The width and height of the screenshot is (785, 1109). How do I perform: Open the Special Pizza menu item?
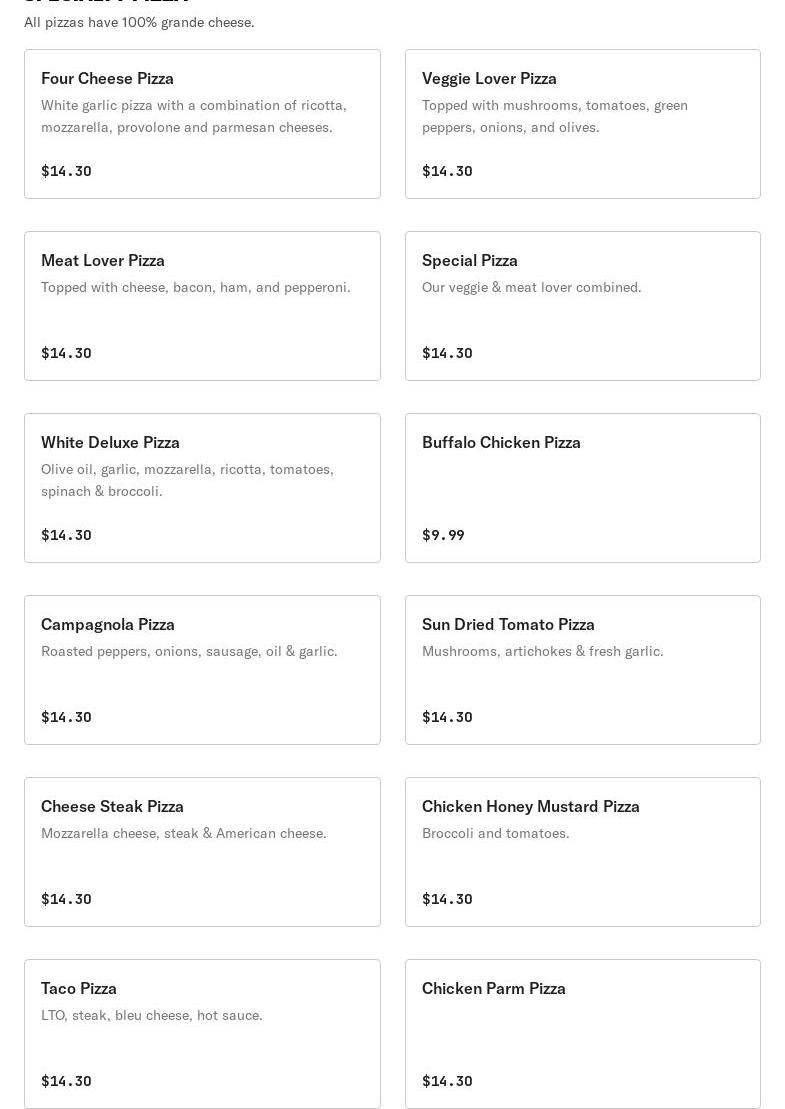click(582, 306)
